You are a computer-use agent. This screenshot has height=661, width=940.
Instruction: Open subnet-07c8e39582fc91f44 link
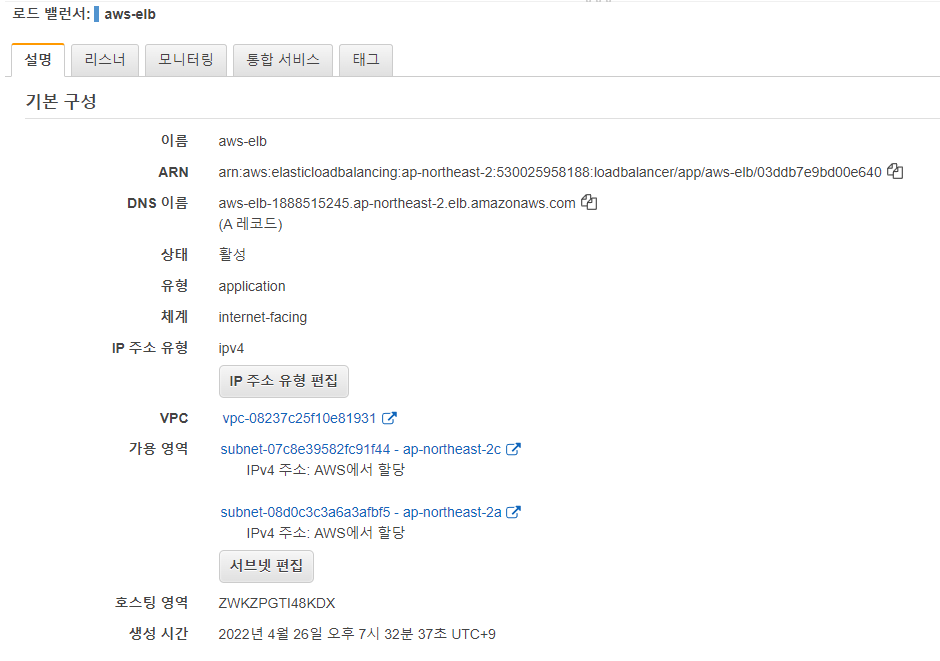click(x=360, y=449)
